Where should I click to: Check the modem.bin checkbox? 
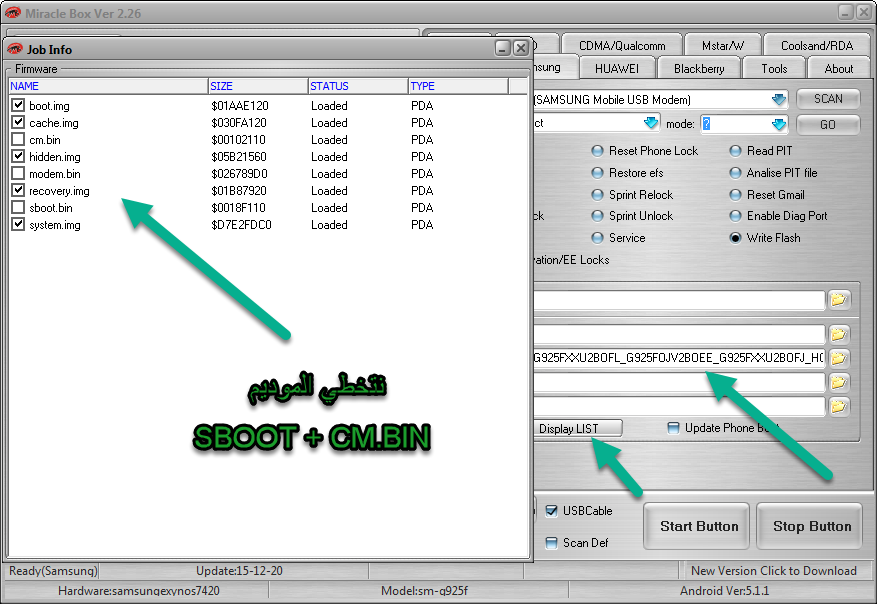click(x=18, y=173)
